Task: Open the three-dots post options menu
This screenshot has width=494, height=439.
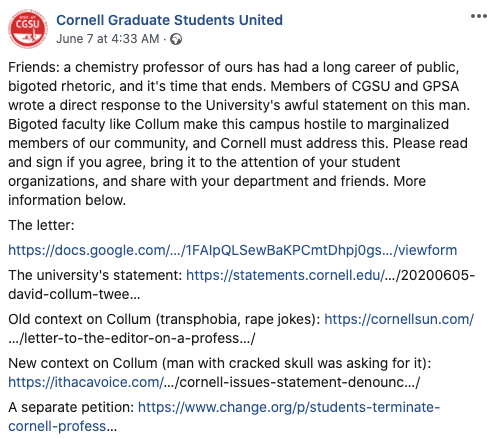Action: (479, 16)
